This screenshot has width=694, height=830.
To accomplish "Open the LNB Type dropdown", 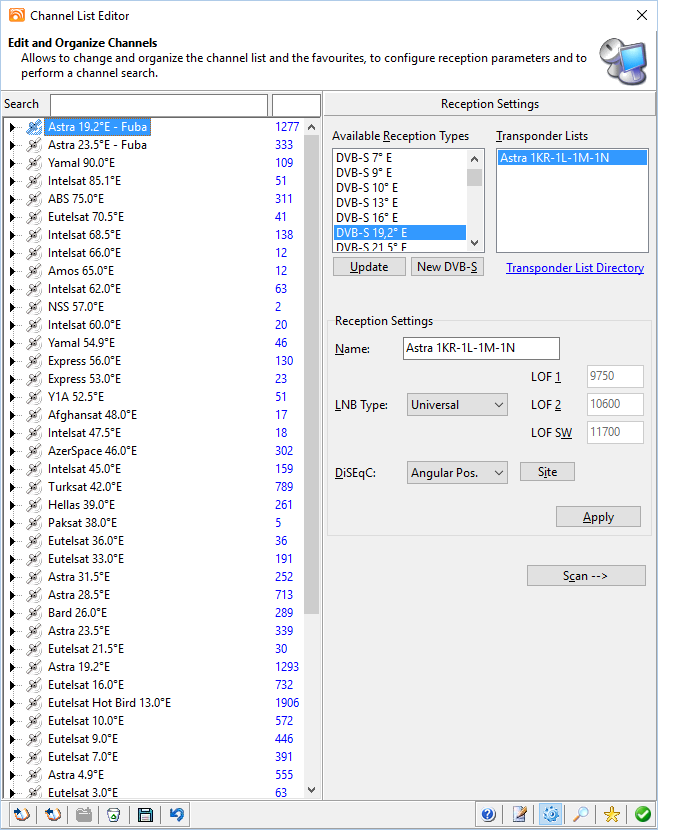I will point(458,405).
